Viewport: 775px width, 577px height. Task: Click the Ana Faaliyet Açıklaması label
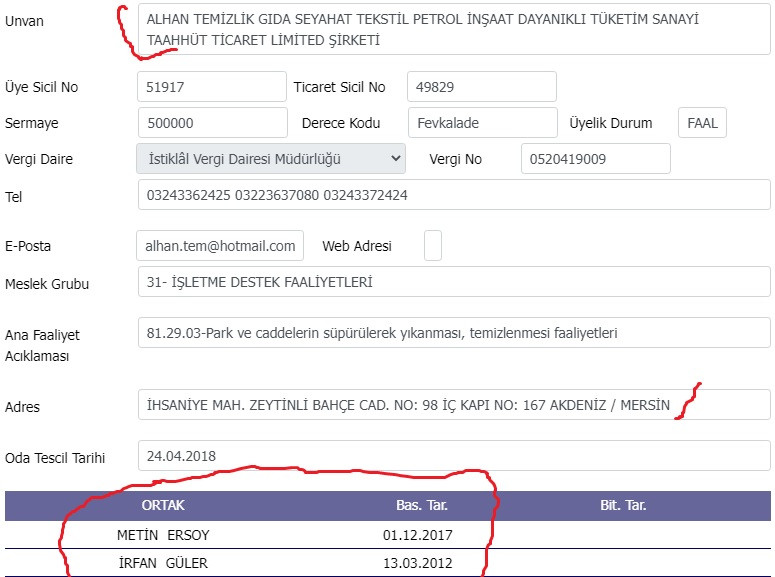43,345
